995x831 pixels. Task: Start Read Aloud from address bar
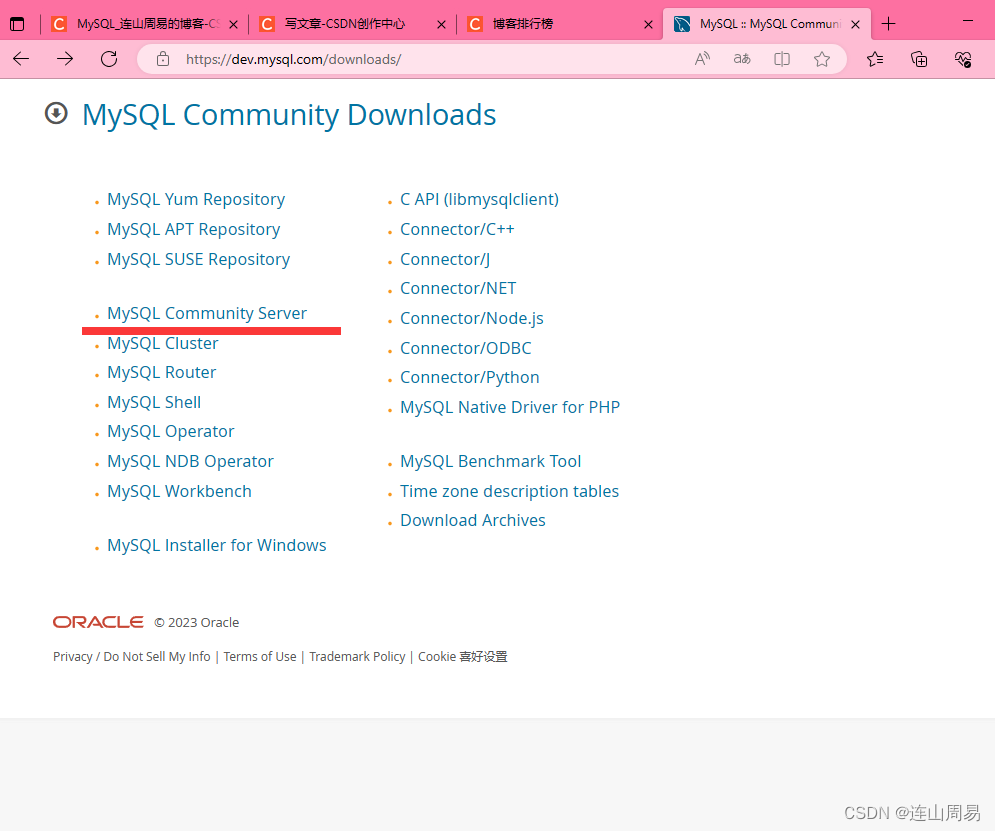tap(702, 59)
